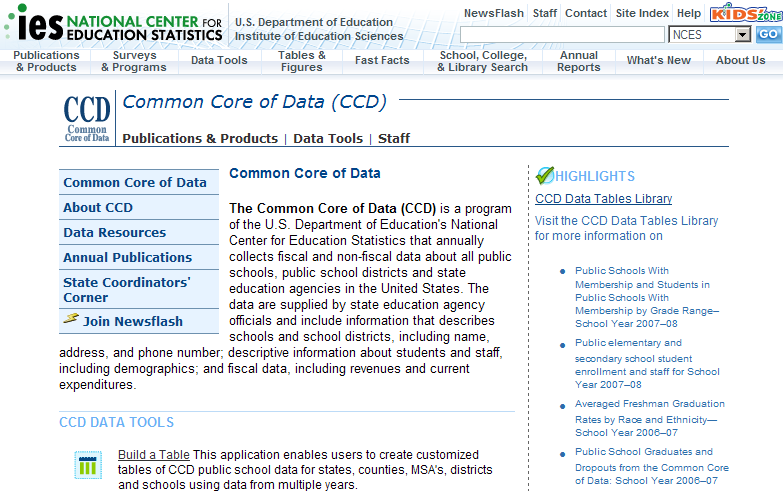783x491 pixels.
Task: Open the Publications & Products menu
Action: click(x=47, y=61)
